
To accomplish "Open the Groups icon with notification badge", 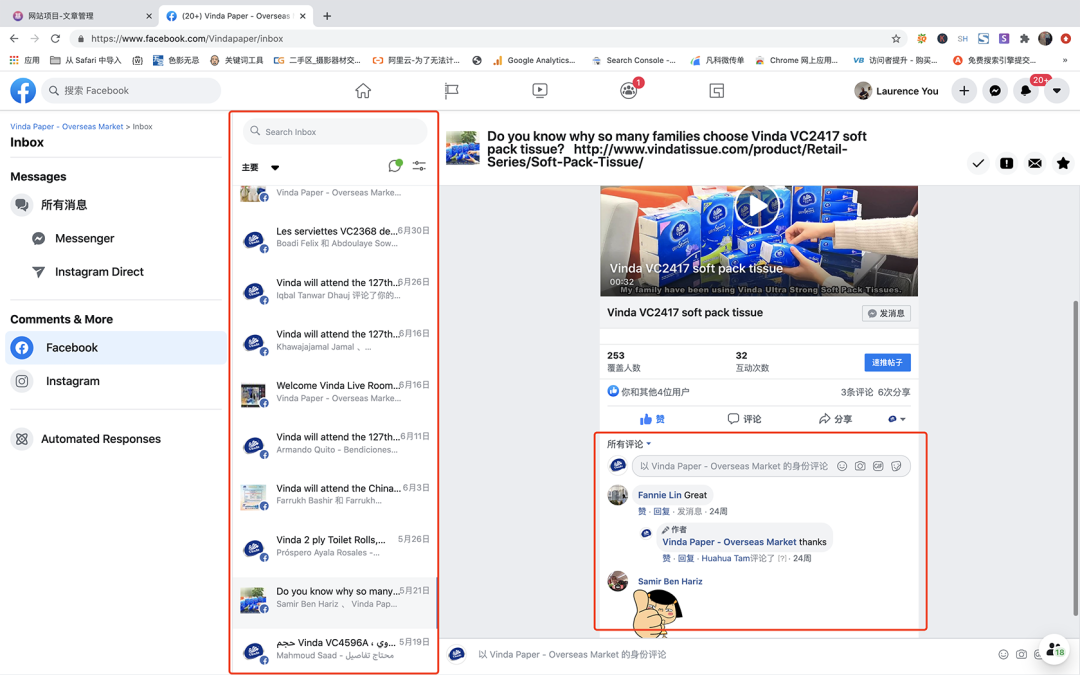I will click(x=629, y=90).
